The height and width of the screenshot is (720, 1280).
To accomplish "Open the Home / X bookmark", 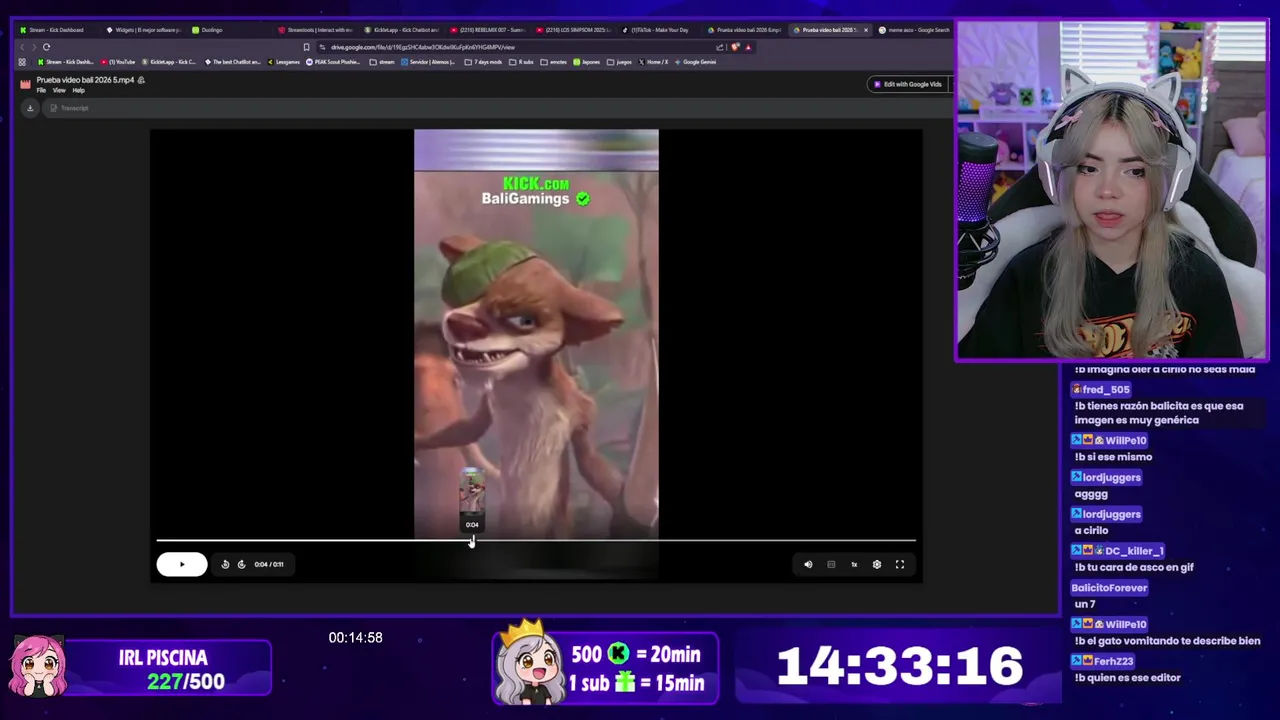I will pyautogui.click(x=654, y=62).
